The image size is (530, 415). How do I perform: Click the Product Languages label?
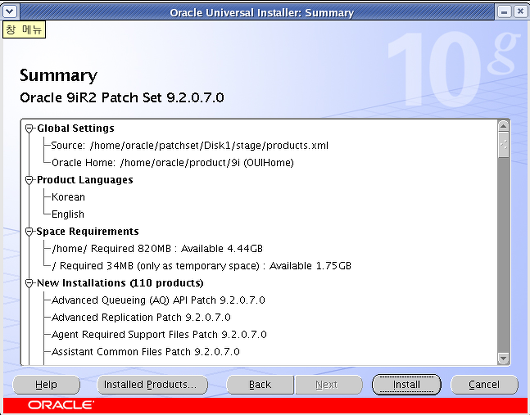click(x=85, y=180)
